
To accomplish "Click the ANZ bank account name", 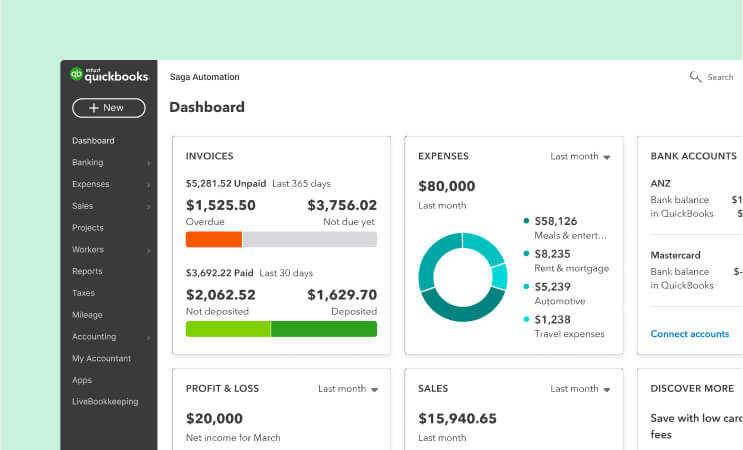I will (661, 183).
